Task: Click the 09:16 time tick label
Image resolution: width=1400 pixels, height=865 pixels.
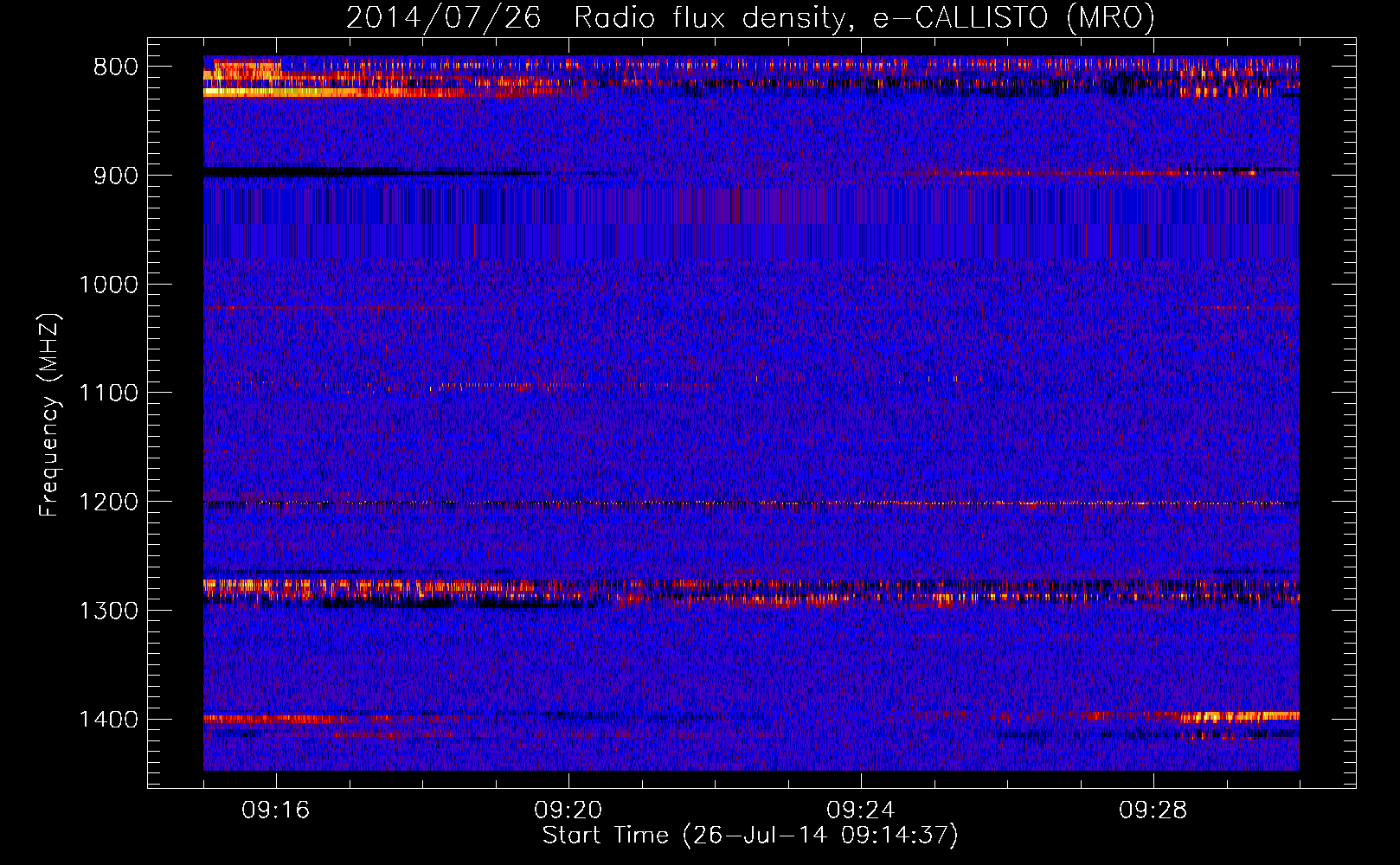Action: [x=276, y=811]
